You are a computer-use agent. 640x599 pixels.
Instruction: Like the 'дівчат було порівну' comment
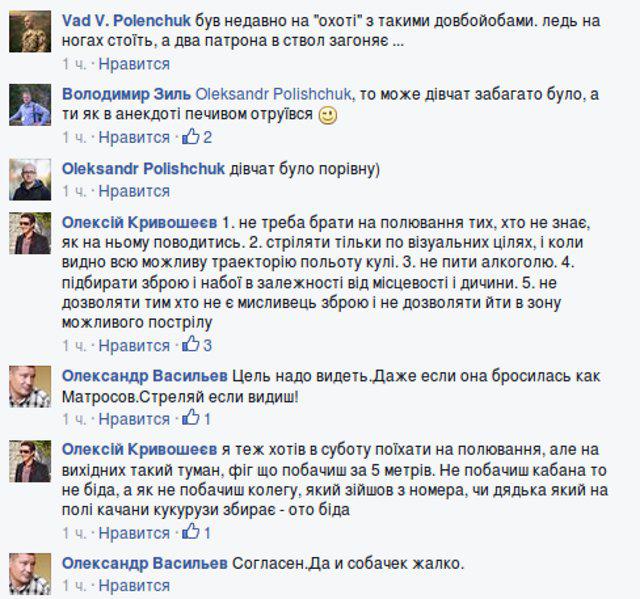134,191
